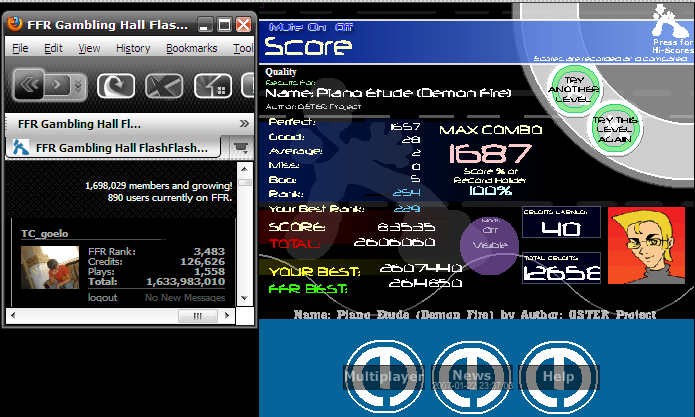Open the Help round button
Viewport: 695px width, 417px height.
[558, 377]
